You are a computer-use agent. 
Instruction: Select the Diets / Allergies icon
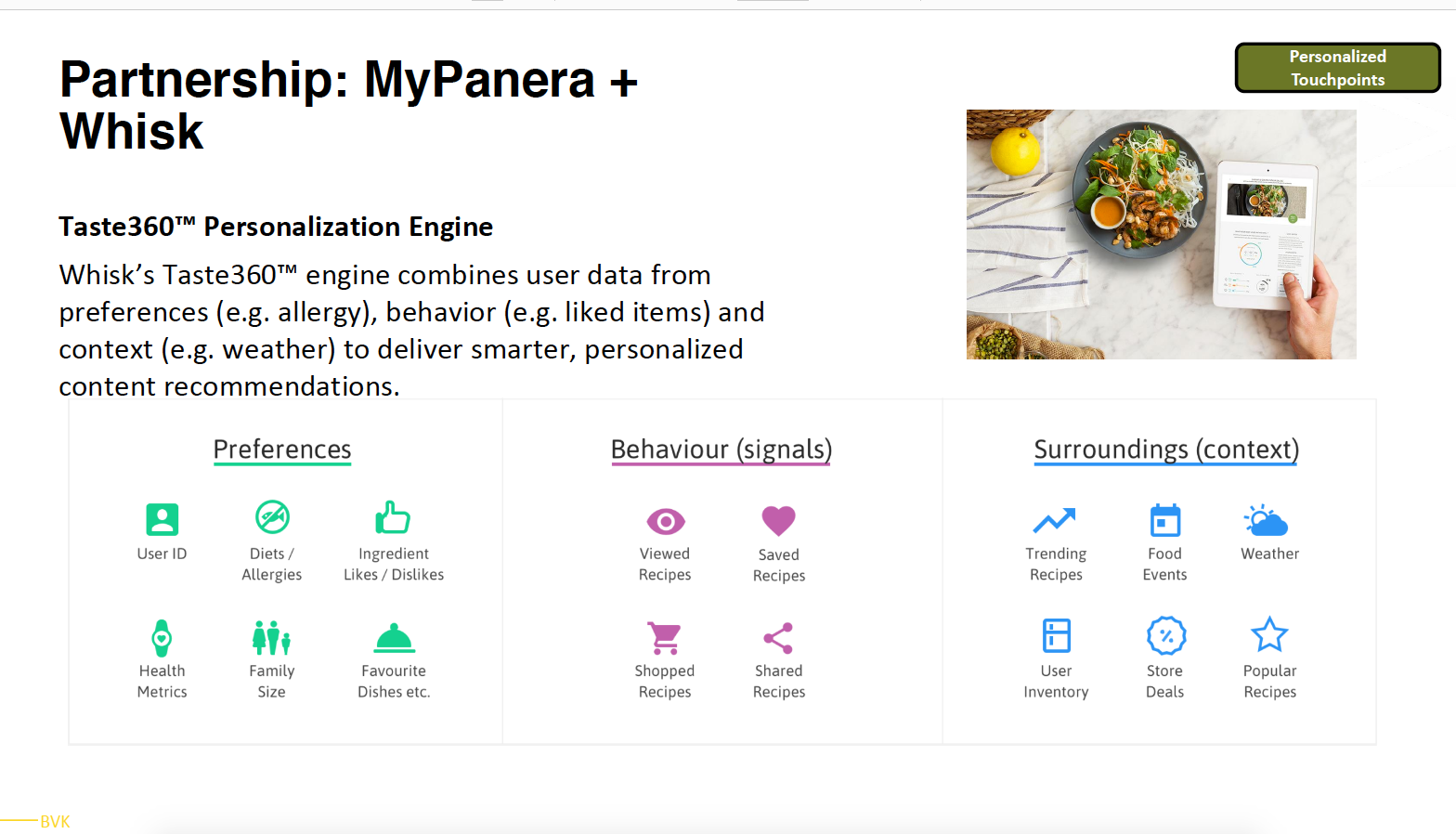coord(272,517)
